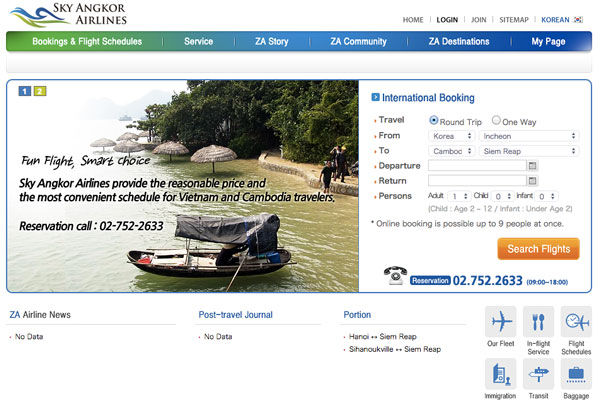This screenshot has width=600, height=400.
Task: Click the LOGIN link
Action: click(447, 20)
